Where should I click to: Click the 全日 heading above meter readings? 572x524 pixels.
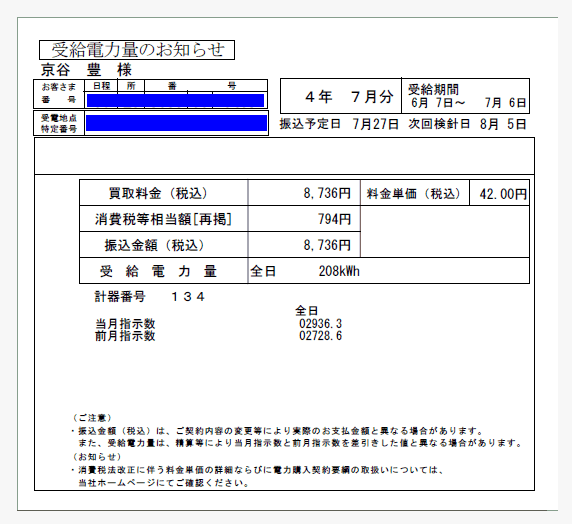pyautogui.click(x=306, y=311)
